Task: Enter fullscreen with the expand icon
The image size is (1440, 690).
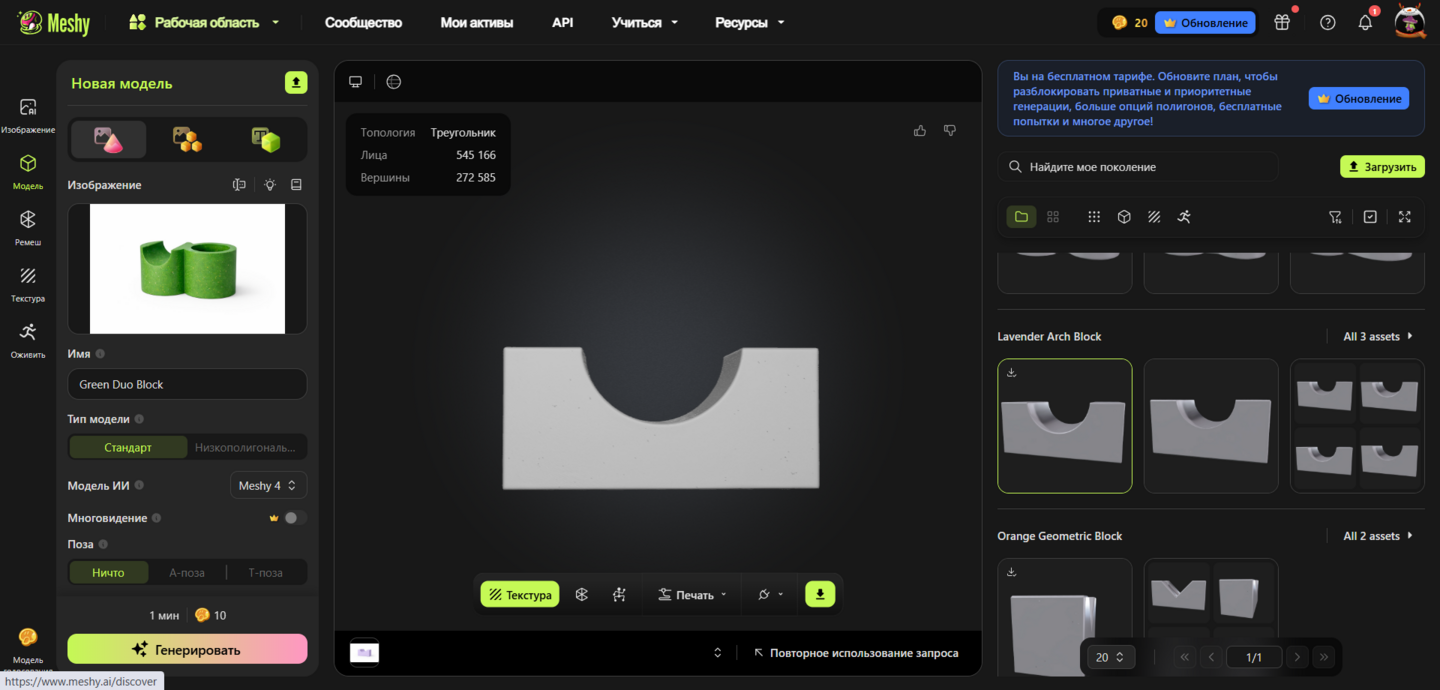Action: (x=1405, y=217)
